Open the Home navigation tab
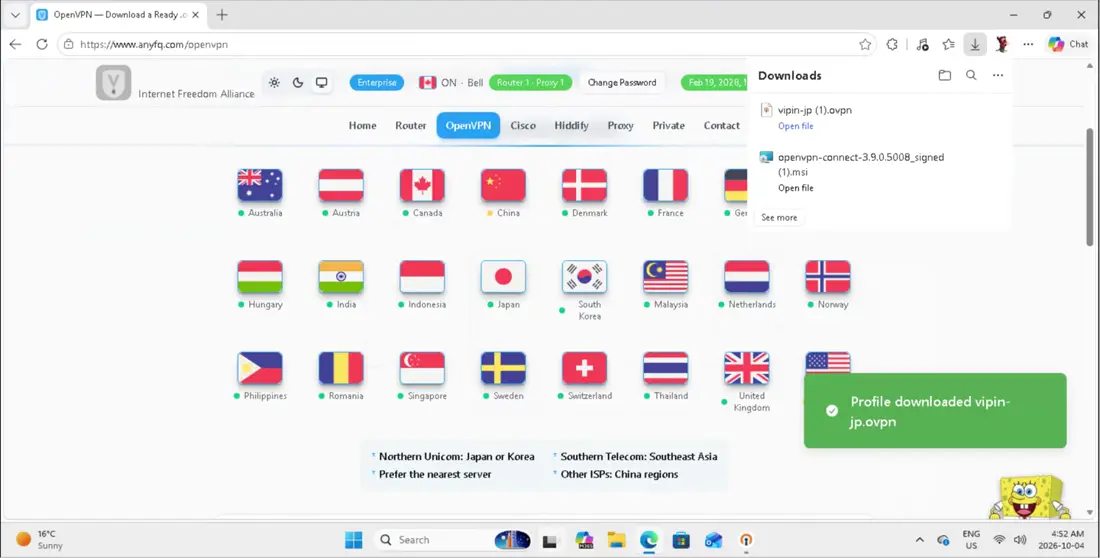The image size is (1100, 558). click(363, 126)
